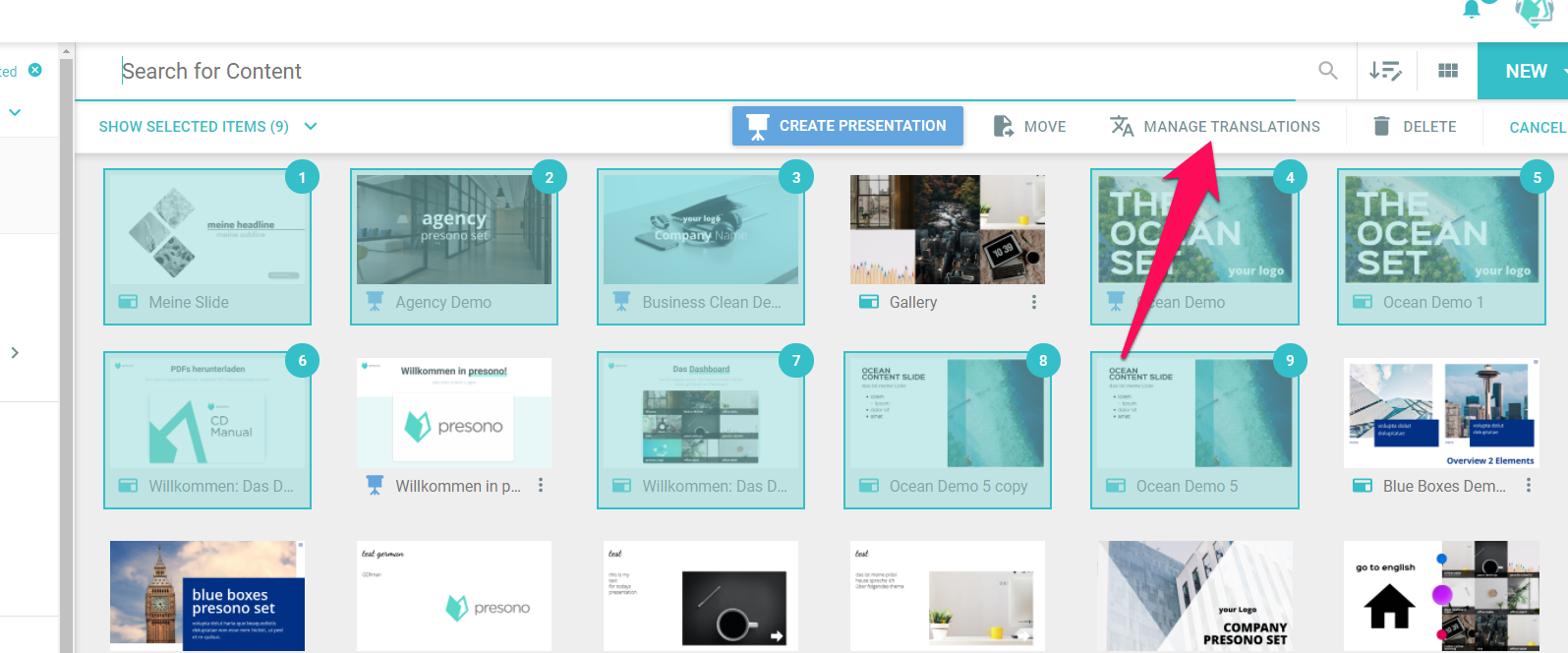The width and height of the screenshot is (1568, 653).
Task: Expand the left panel right-arrow chevron
Action: [15, 353]
